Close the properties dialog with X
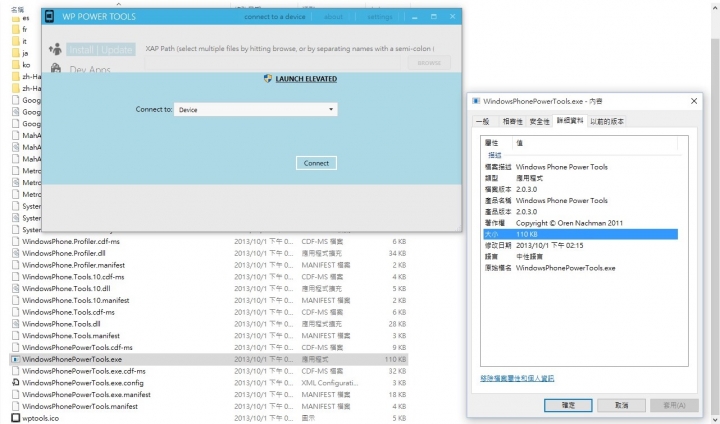Viewport: 720px width, 424px height. [x=694, y=101]
